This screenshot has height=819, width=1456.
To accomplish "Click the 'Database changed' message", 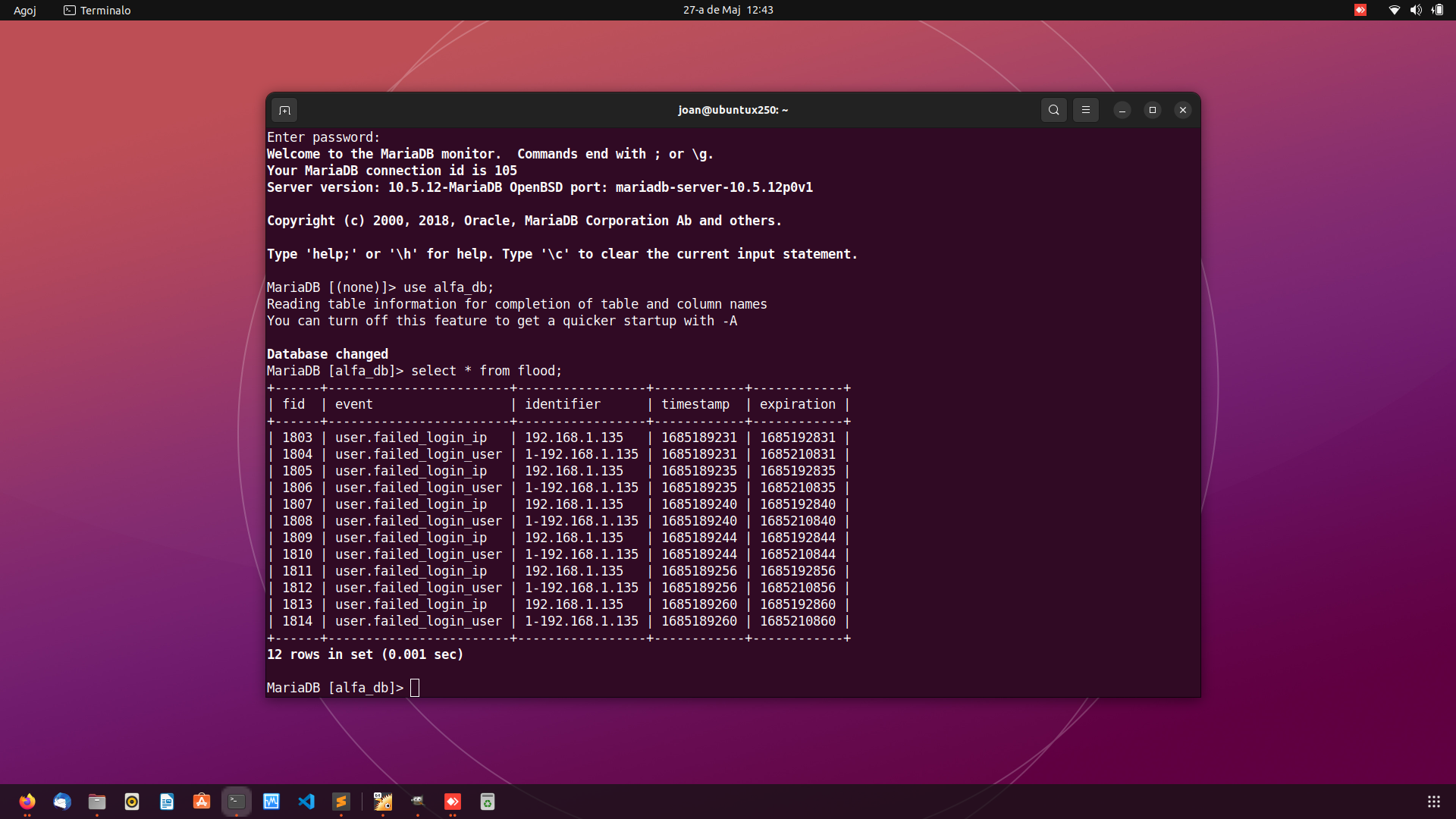I will (x=328, y=354).
